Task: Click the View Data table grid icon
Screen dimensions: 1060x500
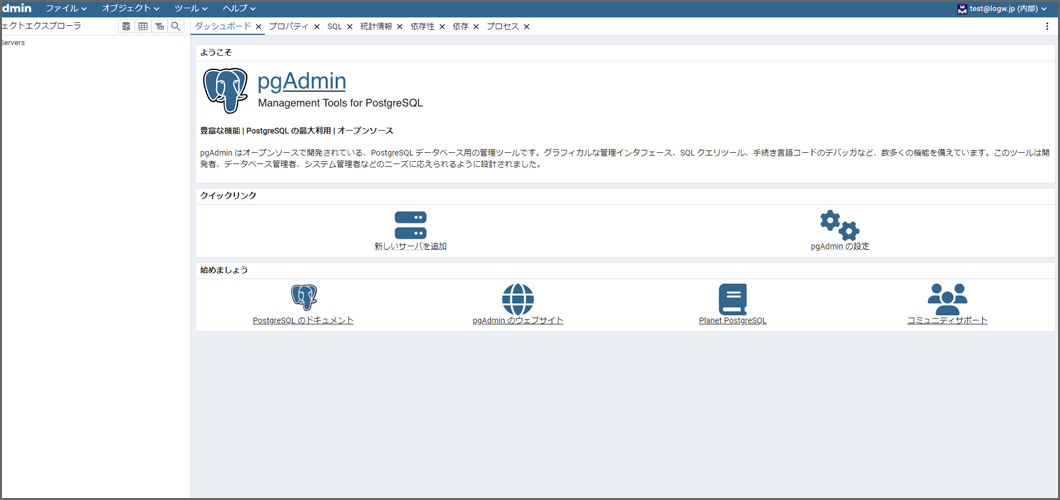Action: point(143,27)
